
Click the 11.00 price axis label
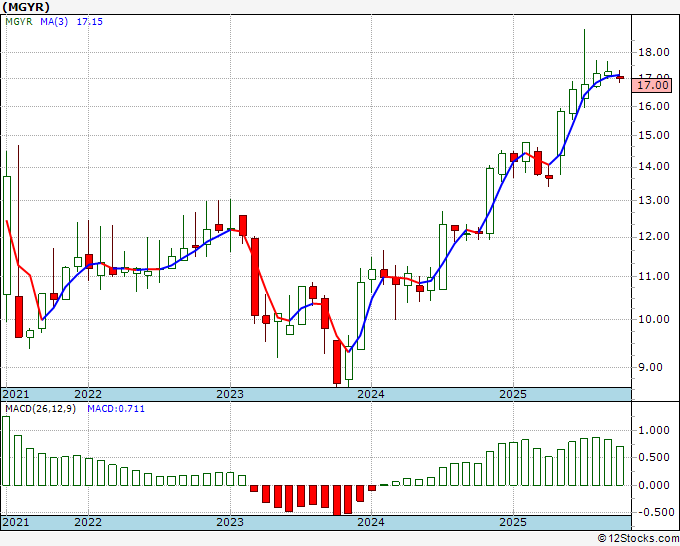654,276
